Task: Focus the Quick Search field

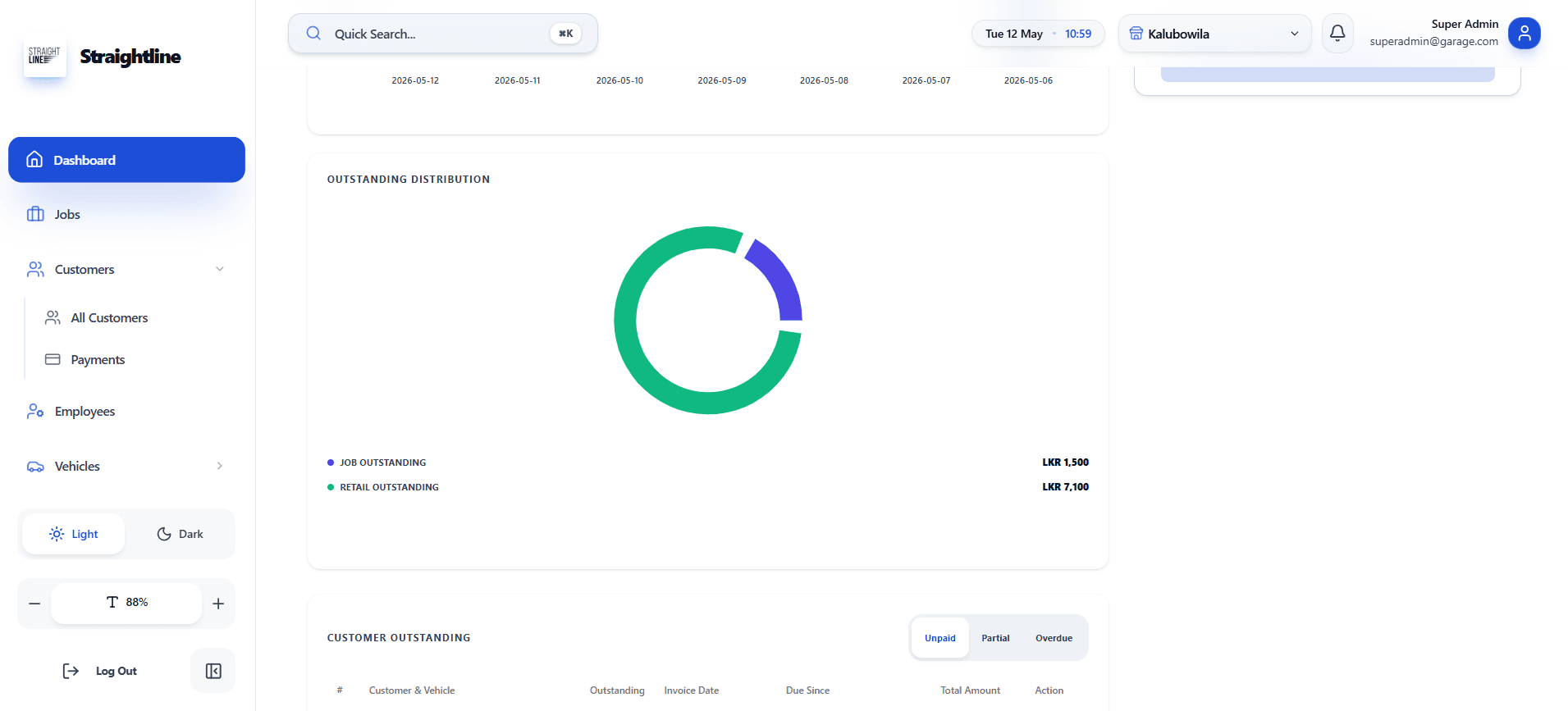Action: (442, 34)
